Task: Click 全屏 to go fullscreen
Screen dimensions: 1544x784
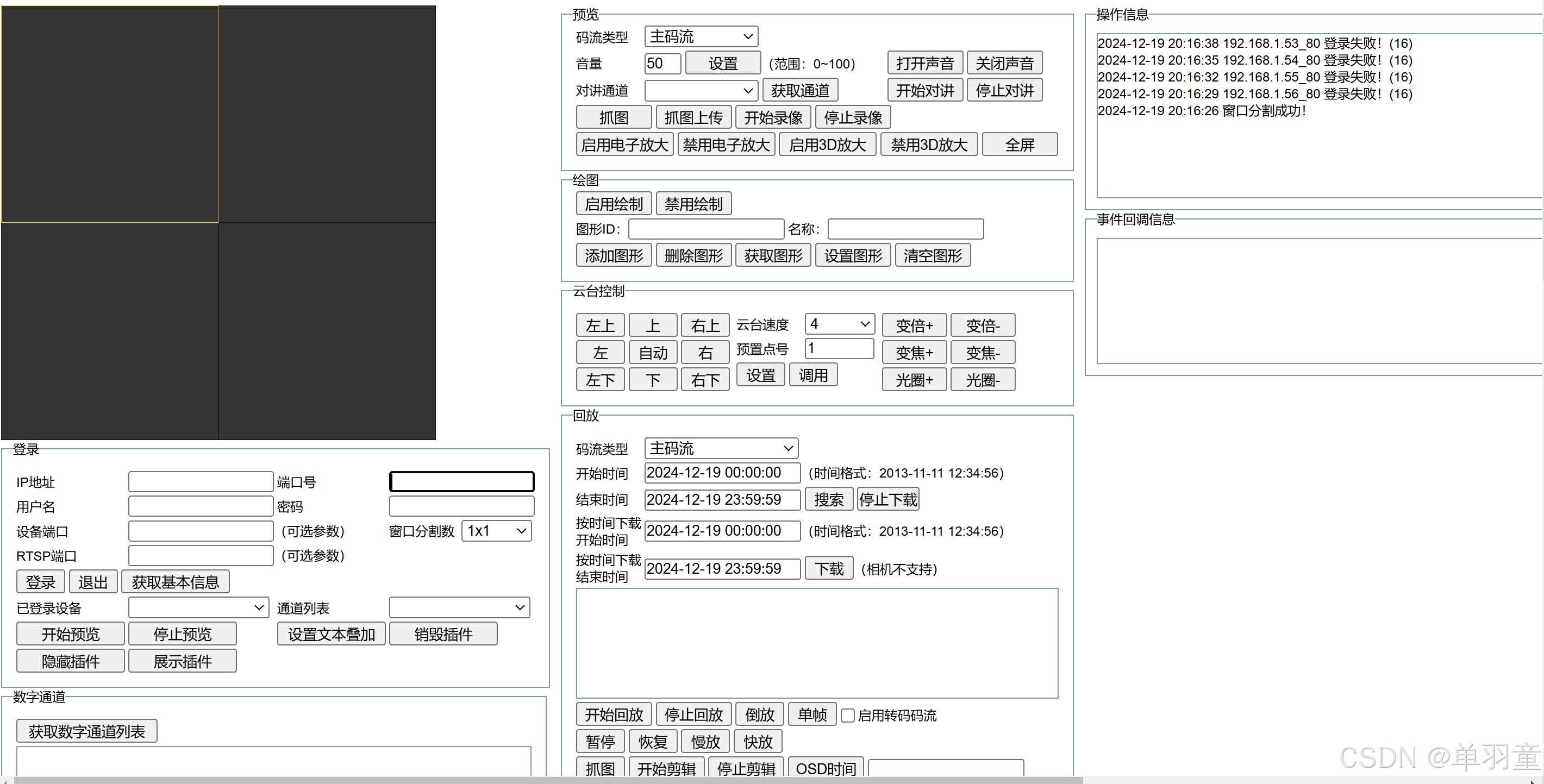Action: 1020,145
